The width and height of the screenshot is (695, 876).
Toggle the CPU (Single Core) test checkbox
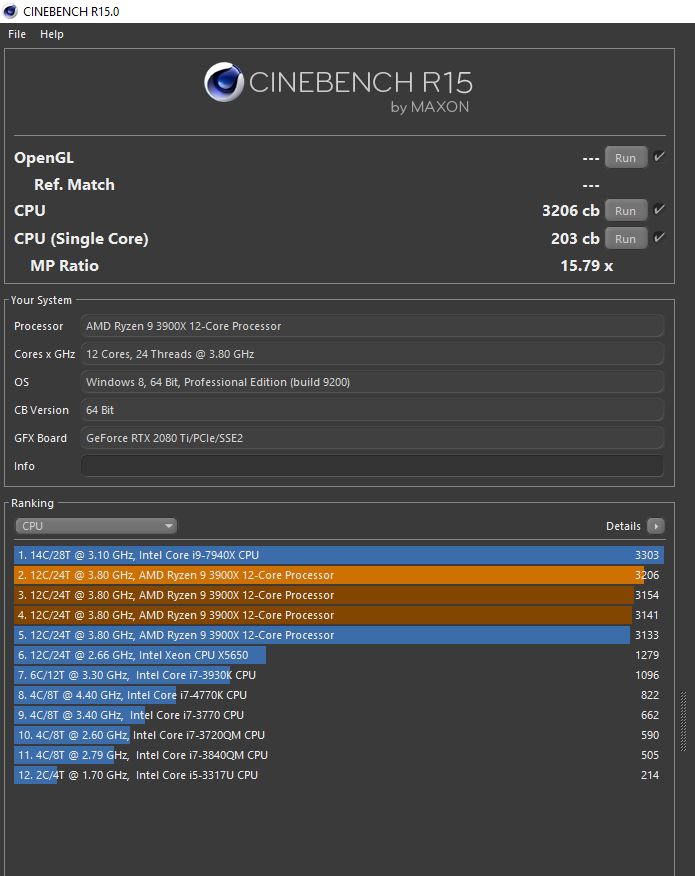pos(659,238)
